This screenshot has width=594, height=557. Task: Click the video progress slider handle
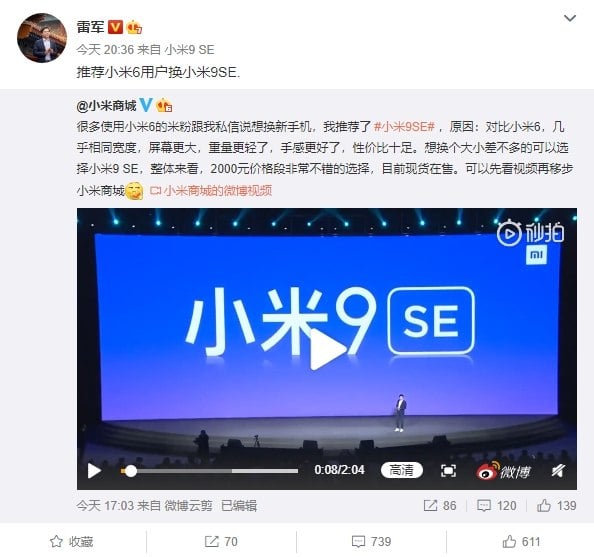tap(131, 471)
